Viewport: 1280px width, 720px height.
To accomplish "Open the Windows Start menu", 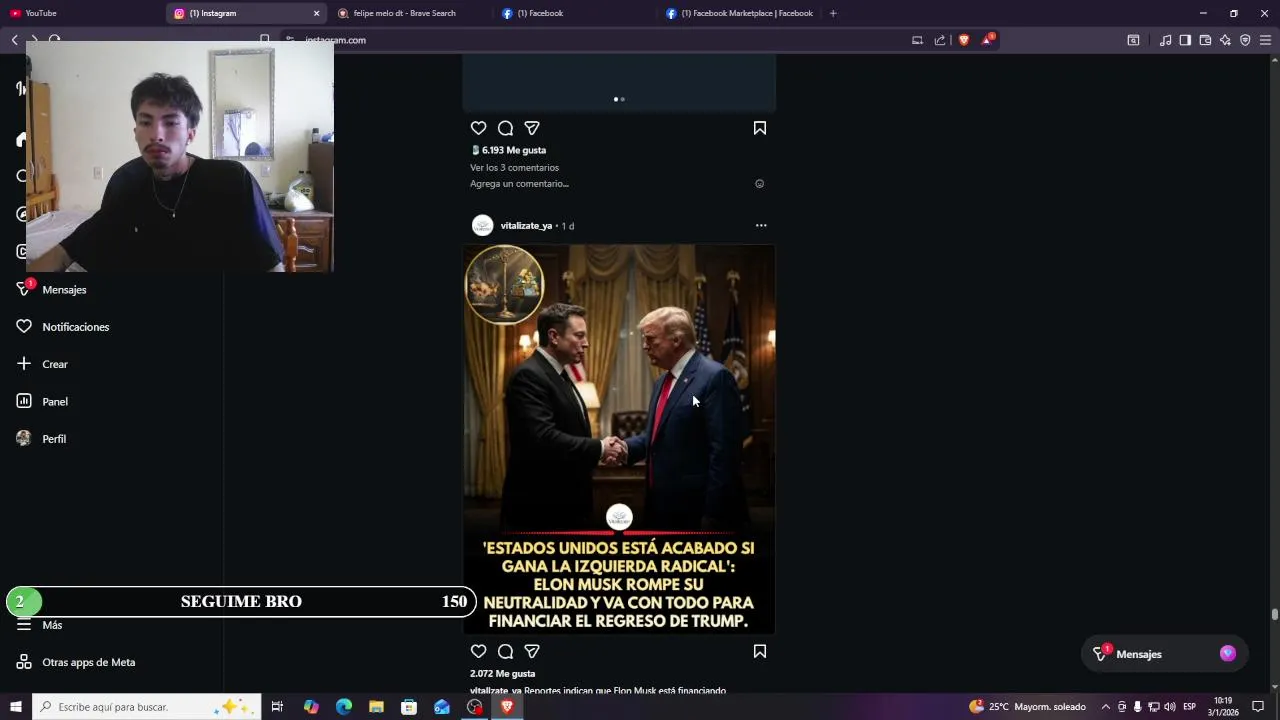I will [16, 706].
